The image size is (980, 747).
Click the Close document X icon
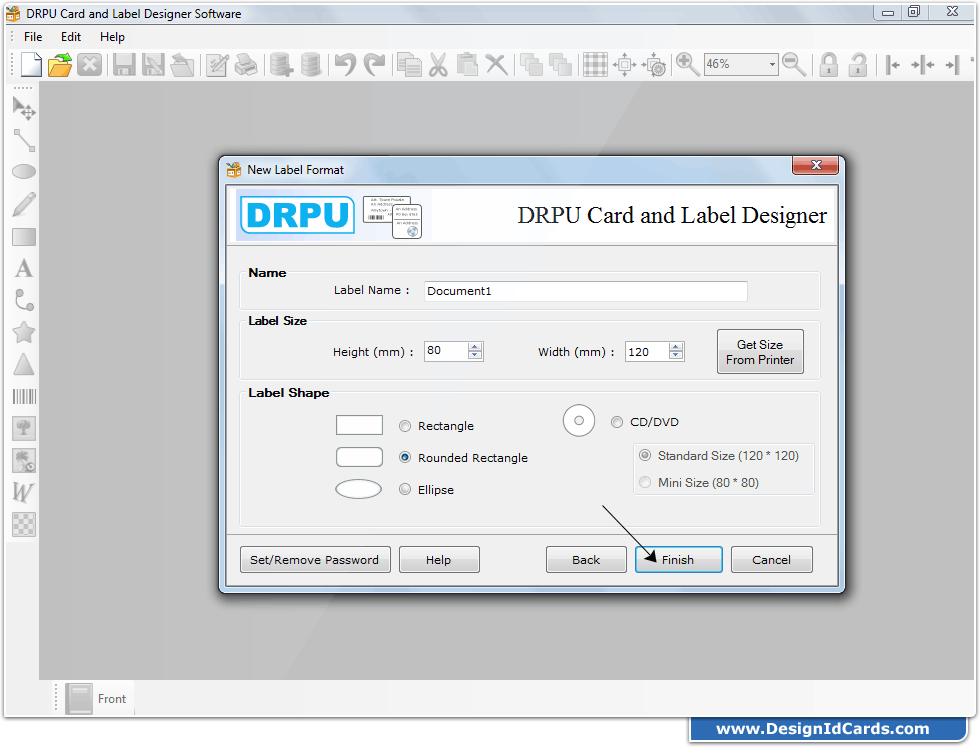[89, 64]
